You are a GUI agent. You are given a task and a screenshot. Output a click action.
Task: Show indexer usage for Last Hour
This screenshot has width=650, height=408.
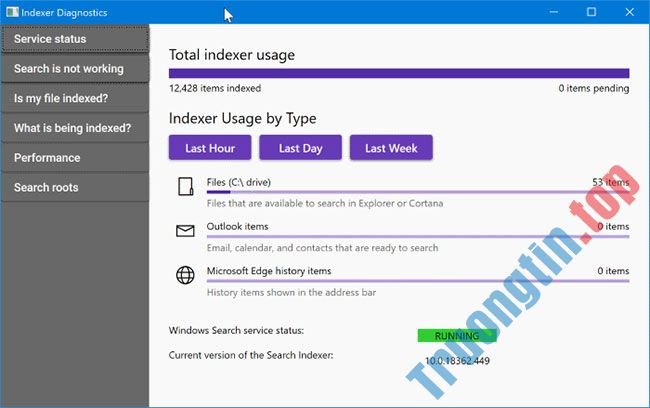tap(210, 148)
